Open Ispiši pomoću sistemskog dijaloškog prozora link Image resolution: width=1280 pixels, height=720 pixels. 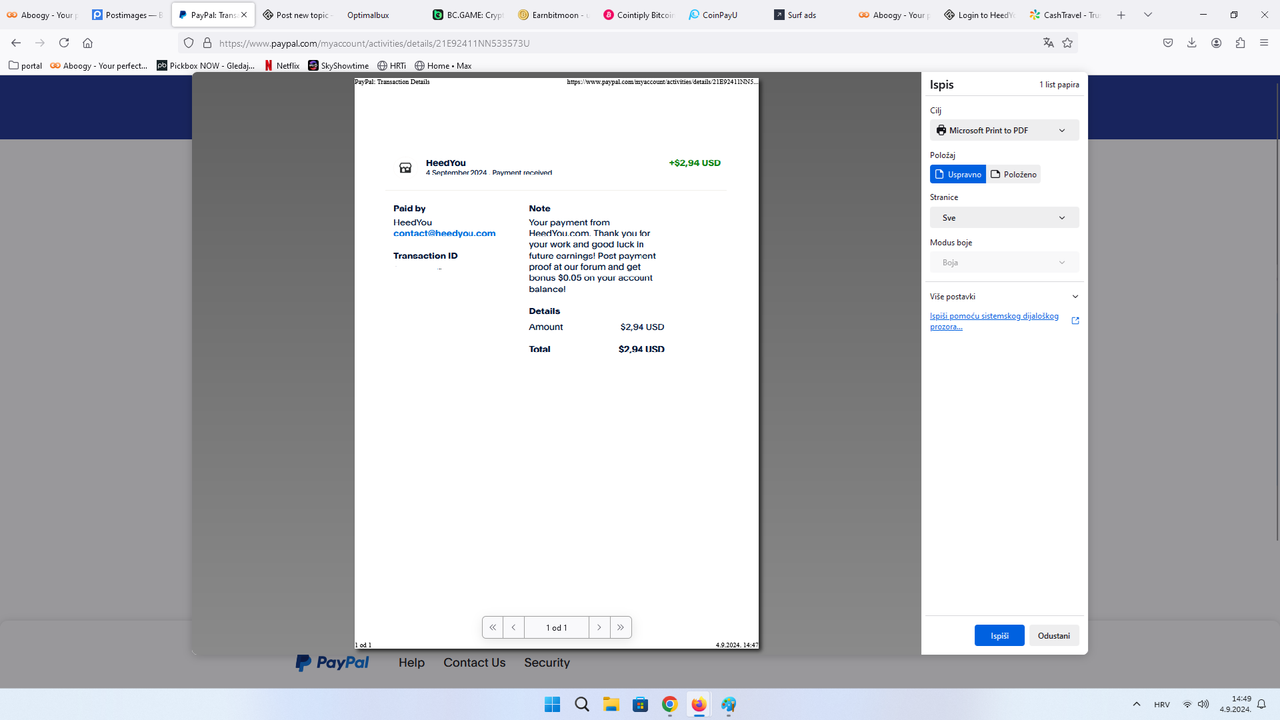click(x=994, y=321)
